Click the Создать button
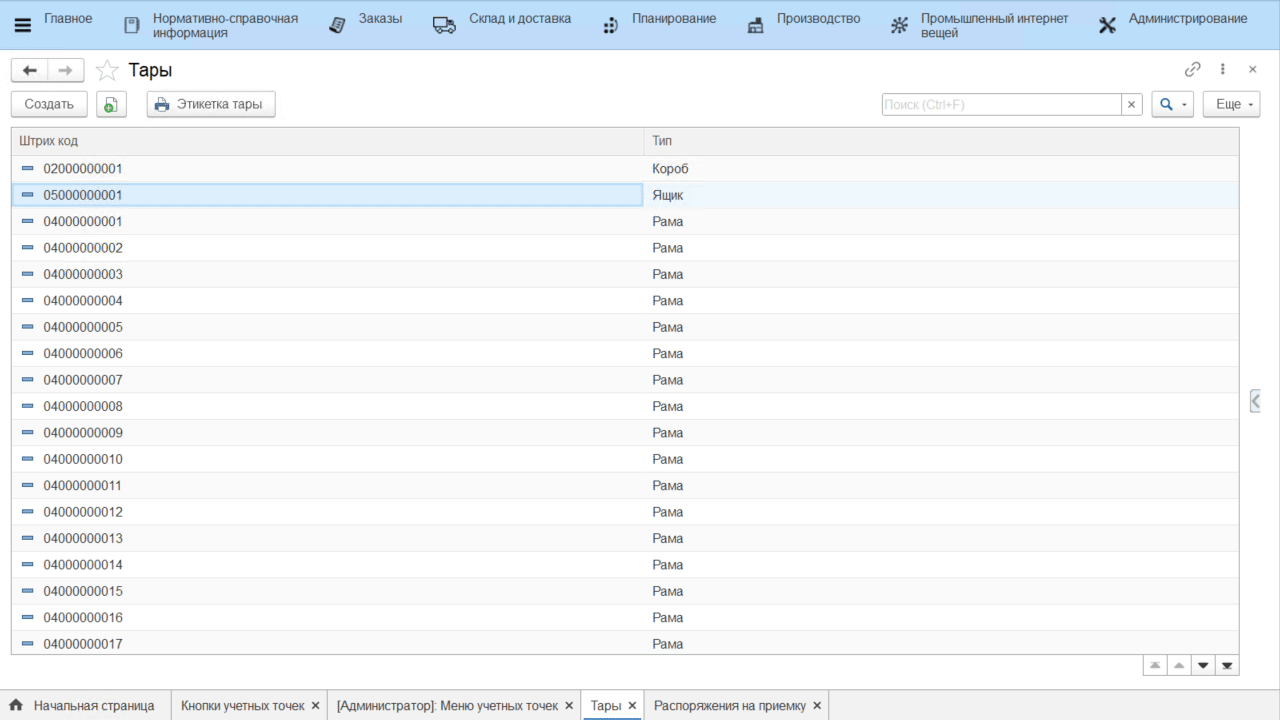 [x=49, y=104]
